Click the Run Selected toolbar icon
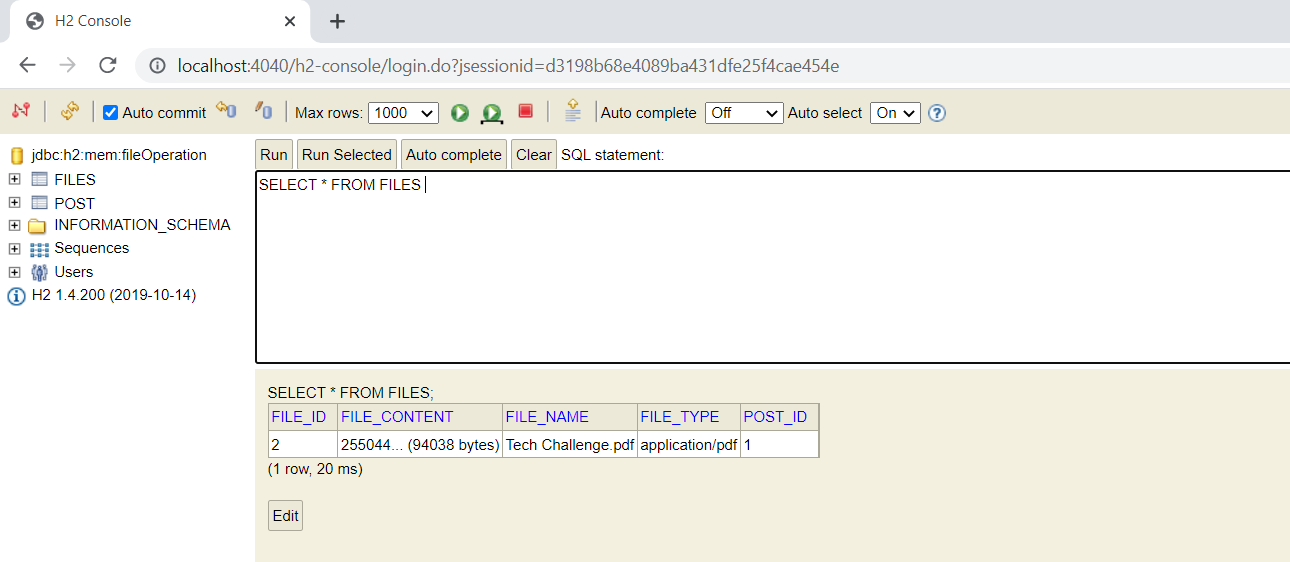The image size is (1290, 562). pyautogui.click(x=492, y=113)
